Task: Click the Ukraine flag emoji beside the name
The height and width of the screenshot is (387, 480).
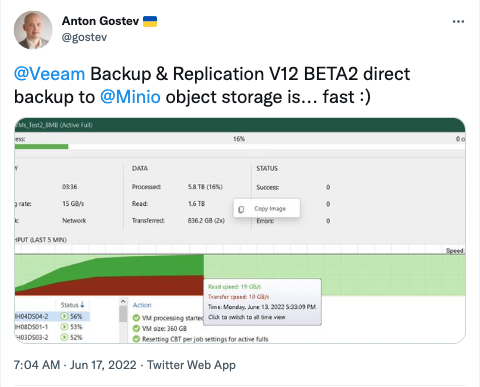Action: pyautogui.click(x=150, y=21)
